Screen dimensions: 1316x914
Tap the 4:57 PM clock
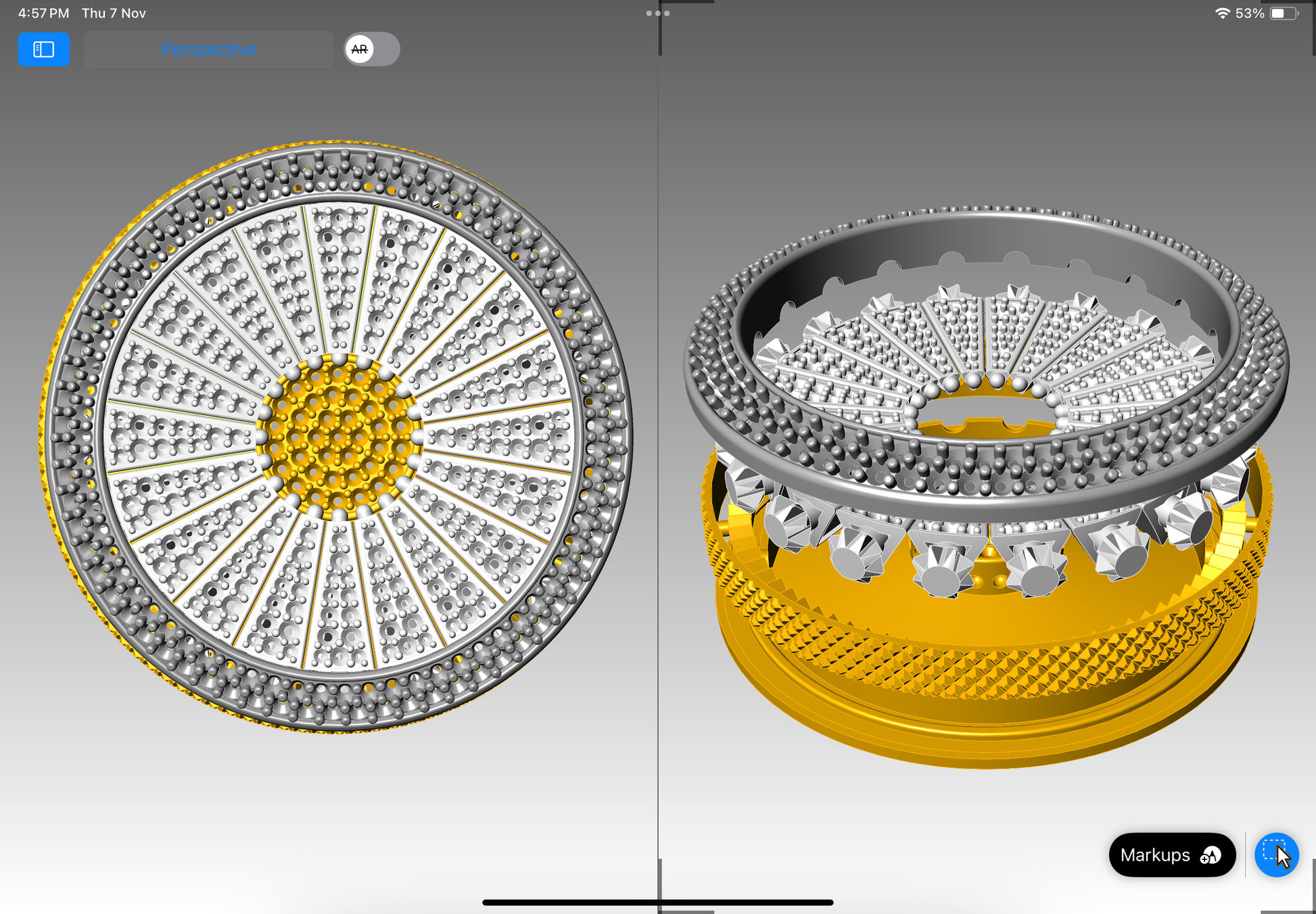tap(43, 14)
